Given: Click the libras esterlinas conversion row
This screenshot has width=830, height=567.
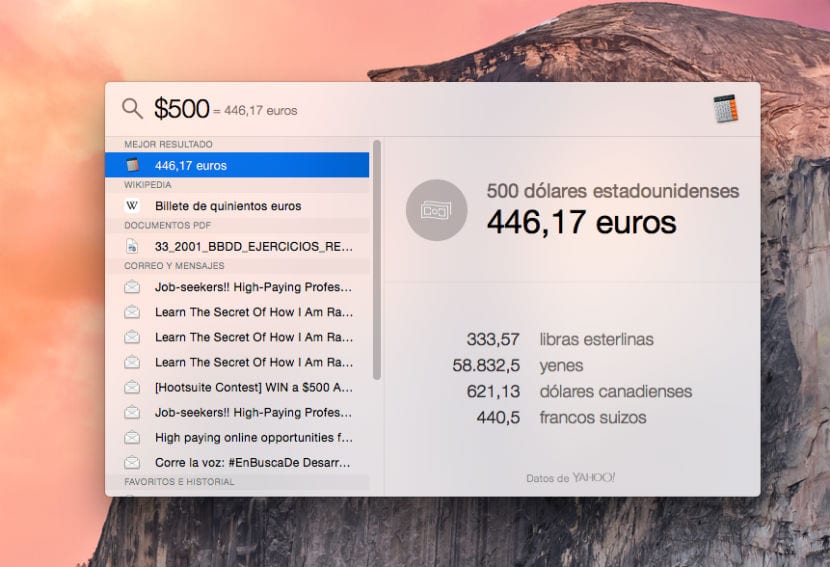Looking at the screenshot, I should coord(560,340).
